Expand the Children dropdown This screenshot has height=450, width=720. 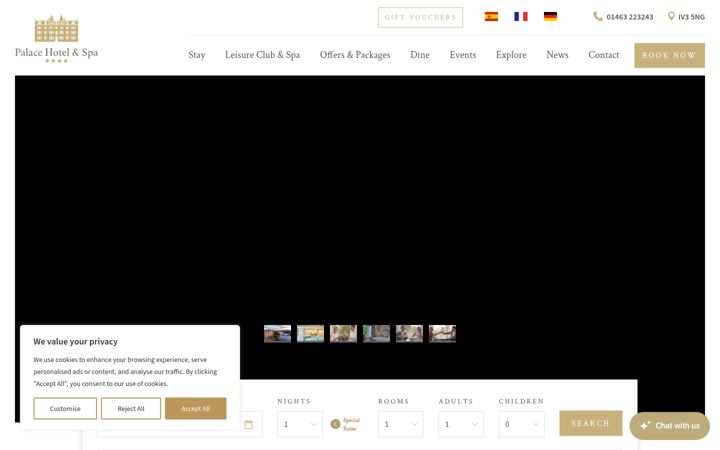[522, 424]
